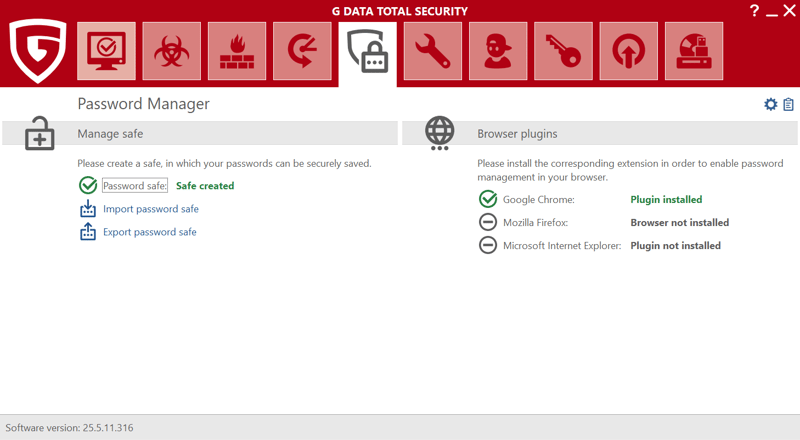Image resolution: width=800 pixels, height=440 pixels.
Task: Click the Google Chrome check icon
Action: point(488,199)
